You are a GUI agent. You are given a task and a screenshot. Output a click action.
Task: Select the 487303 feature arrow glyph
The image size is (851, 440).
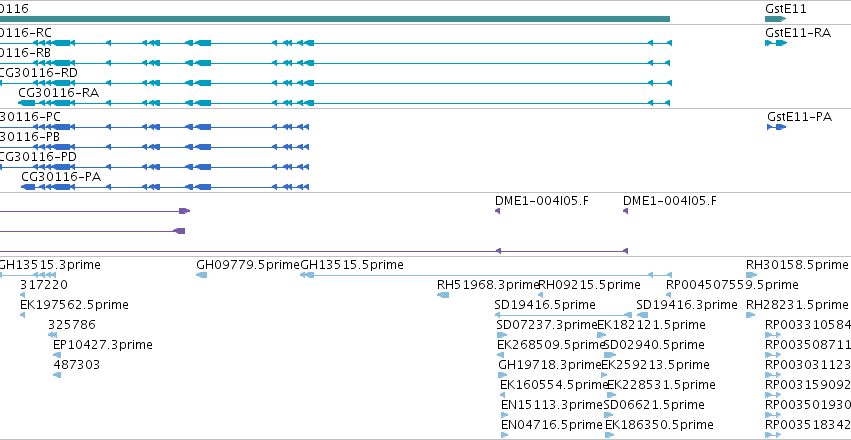[x=57, y=375]
